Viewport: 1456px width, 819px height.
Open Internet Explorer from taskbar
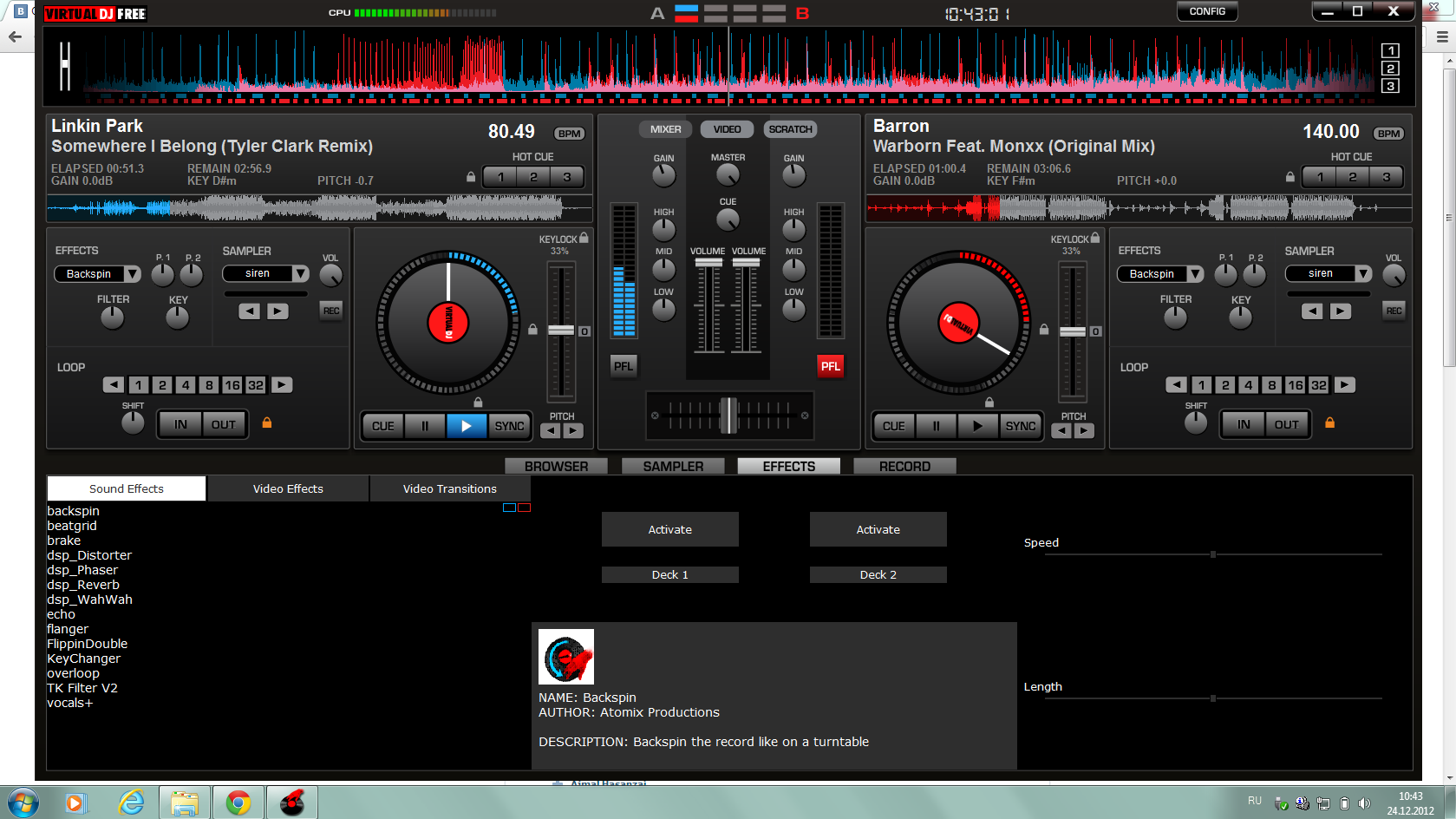[131, 803]
